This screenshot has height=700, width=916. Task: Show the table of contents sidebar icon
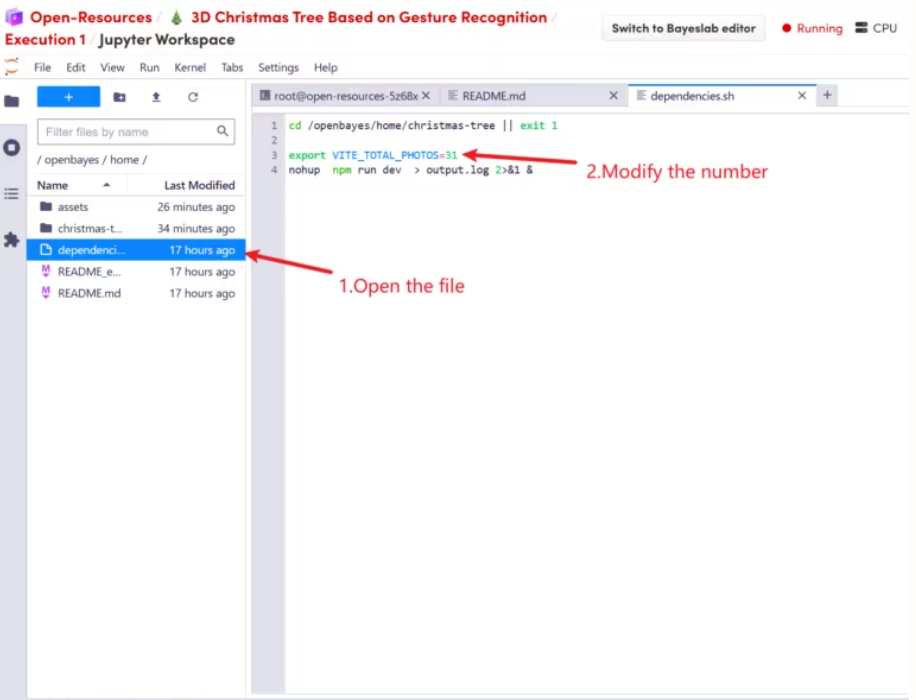[x=12, y=193]
